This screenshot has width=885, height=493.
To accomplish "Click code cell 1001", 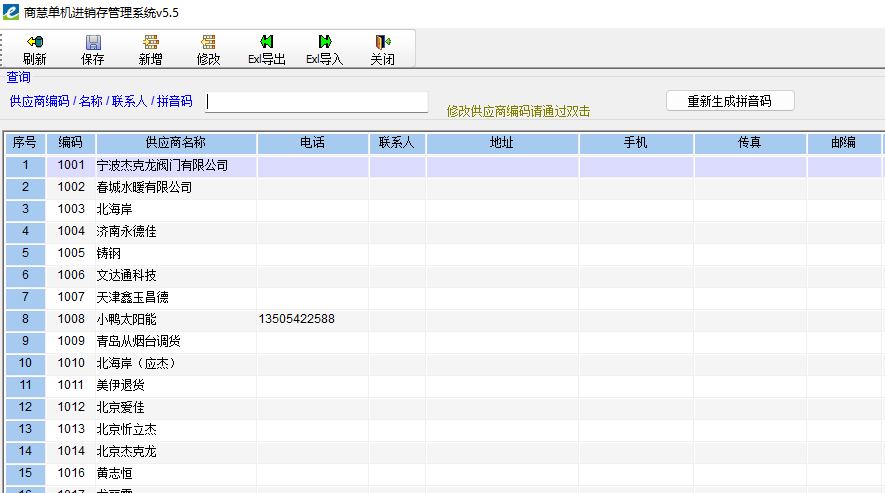I will pyautogui.click(x=71, y=165).
